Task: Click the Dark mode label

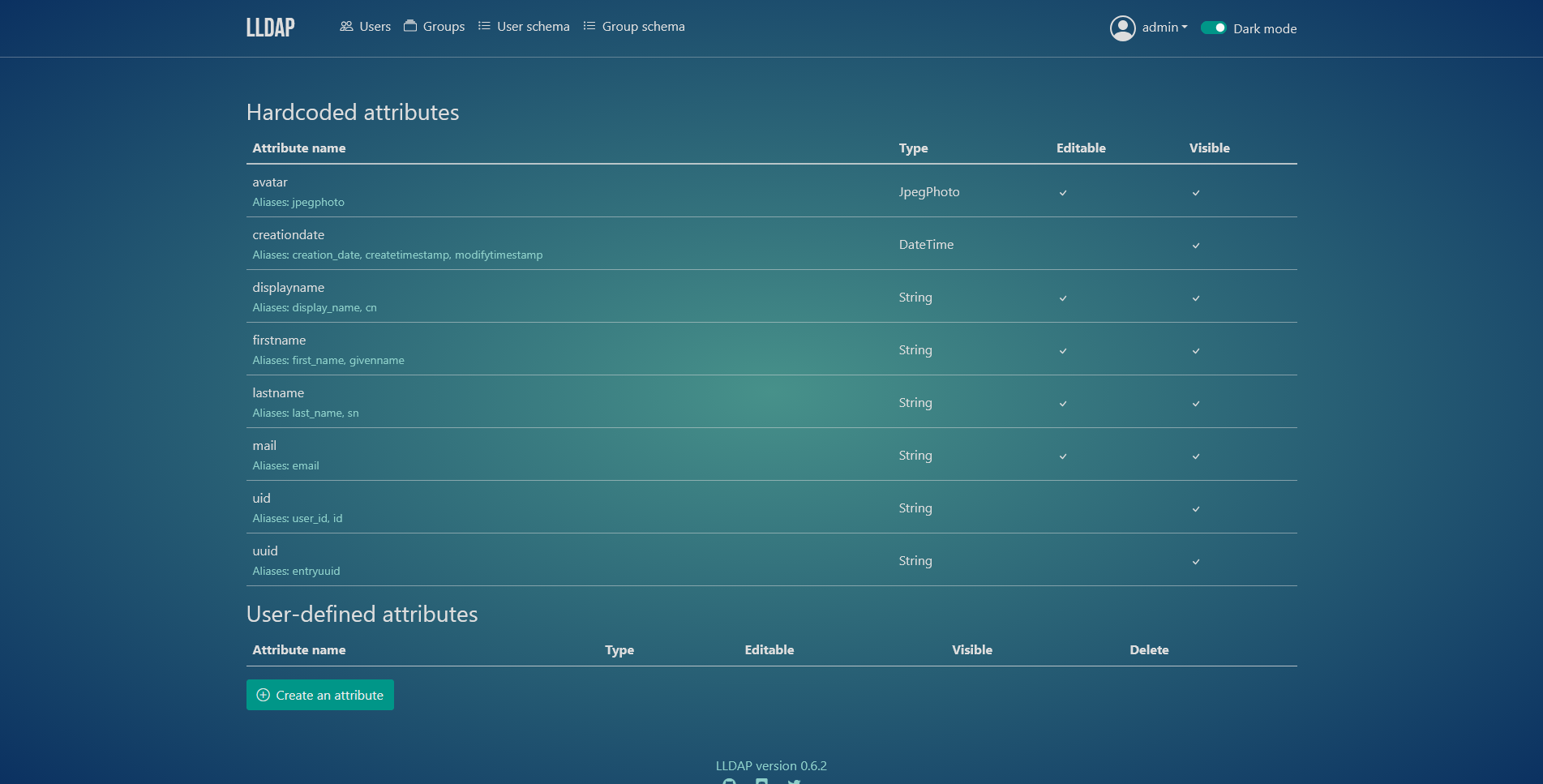Action: [x=1264, y=29]
